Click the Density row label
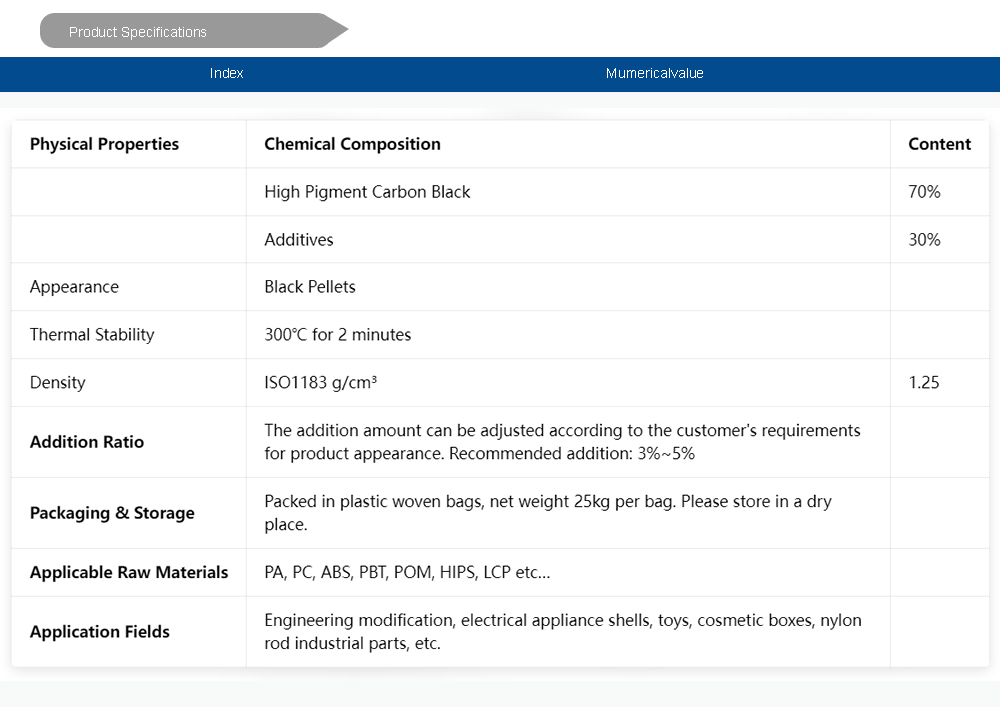1000x707 pixels. [x=58, y=383]
